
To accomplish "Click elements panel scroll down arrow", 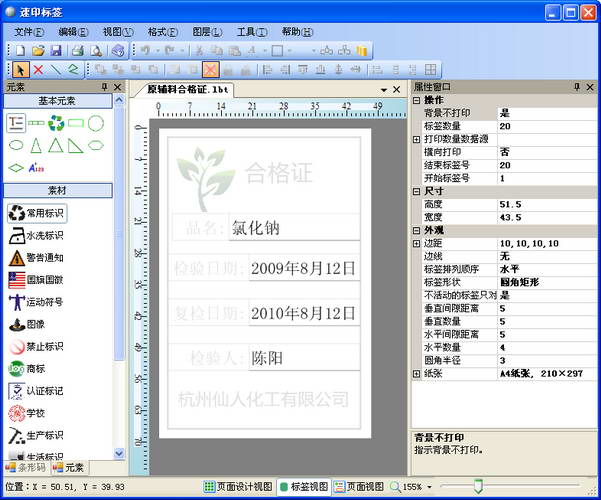I will (119, 454).
